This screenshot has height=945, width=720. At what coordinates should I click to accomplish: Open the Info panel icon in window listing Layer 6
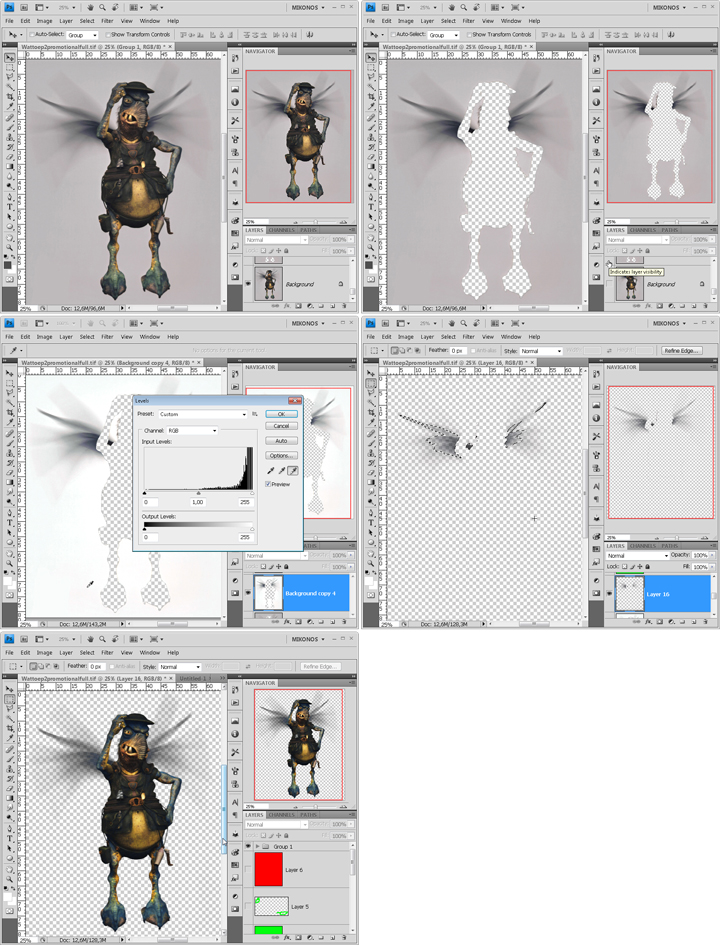(235, 734)
